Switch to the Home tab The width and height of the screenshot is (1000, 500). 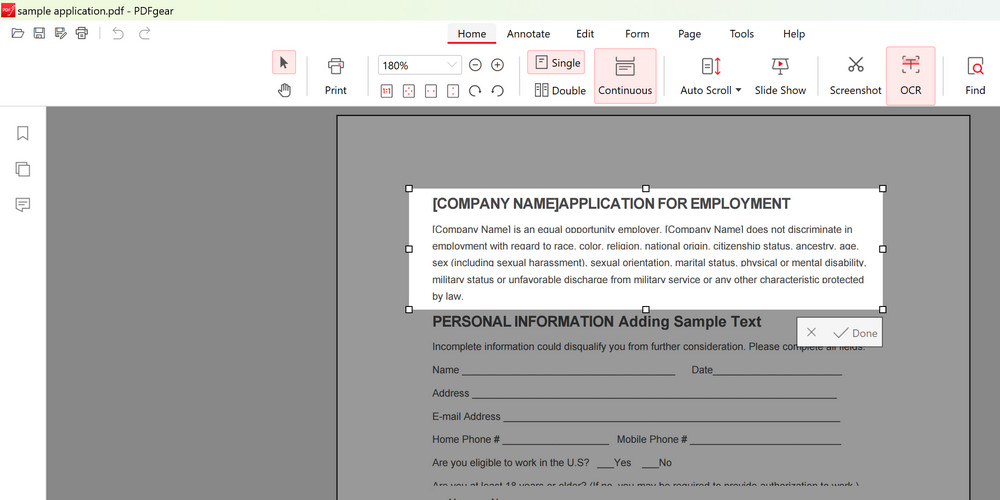(x=471, y=34)
